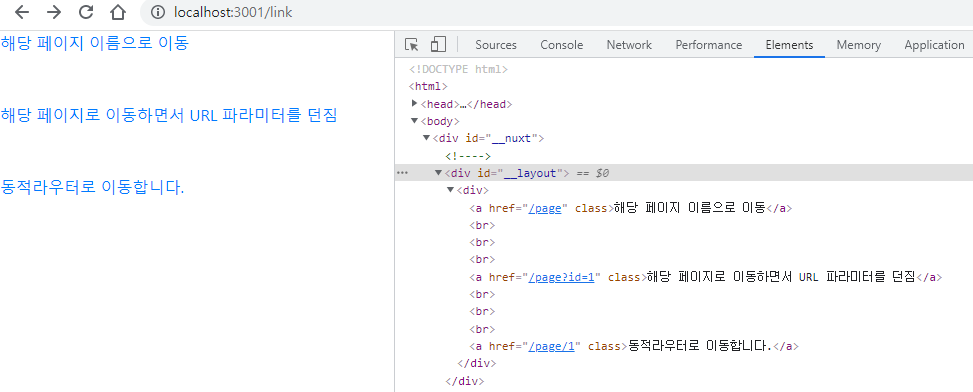This screenshot has height=392, width=973.
Task: Switch to the Sources tab
Action: point(496,45)
